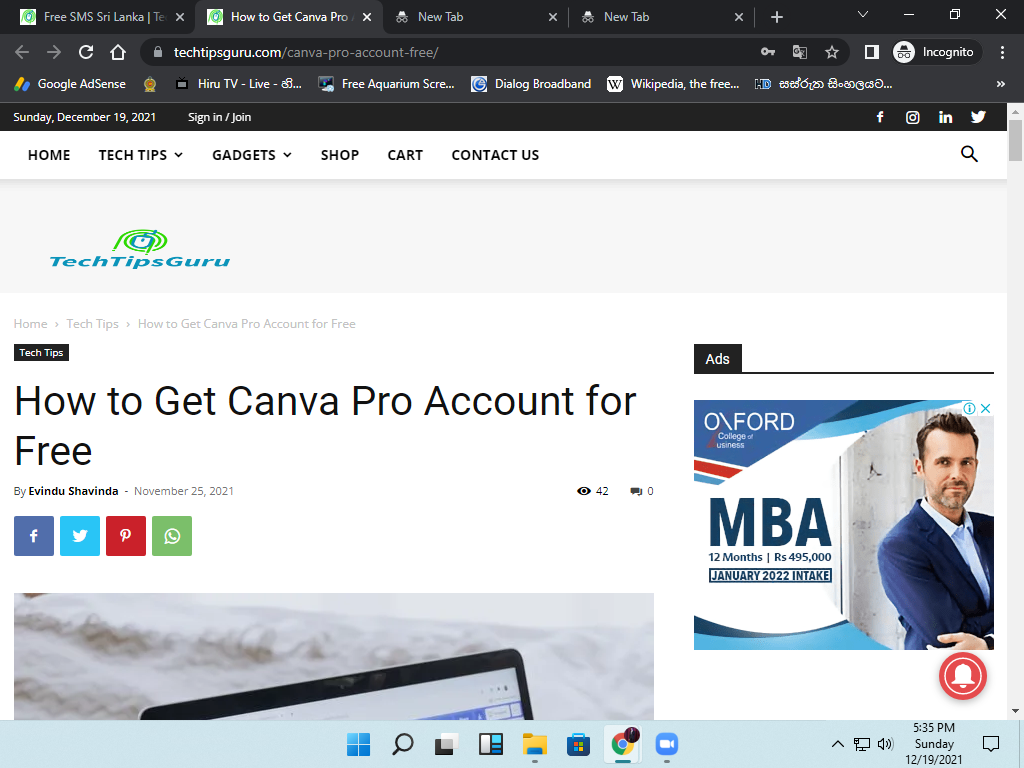Click the Tech Tips category tag
Viewport: 1024px width, 768px height.
[41, 353]
